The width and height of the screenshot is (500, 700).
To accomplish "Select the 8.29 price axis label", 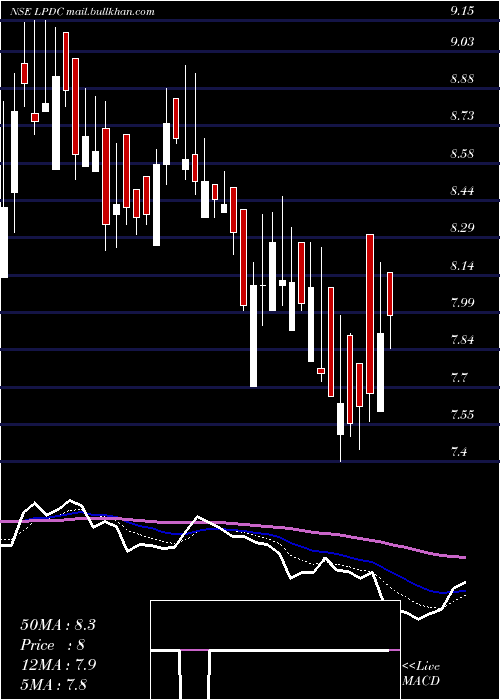I will [x=462, y=228].
